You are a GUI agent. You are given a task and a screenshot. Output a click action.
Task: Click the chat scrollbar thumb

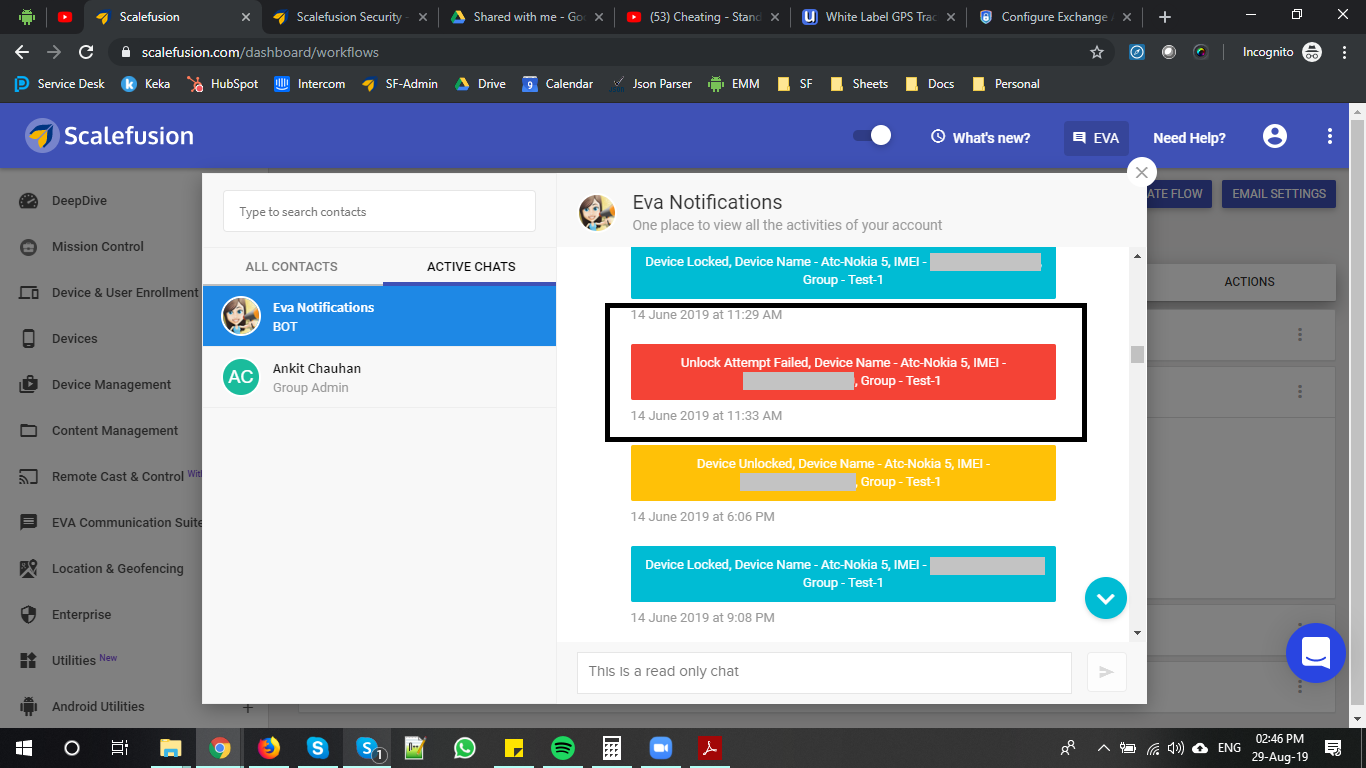1137,354
